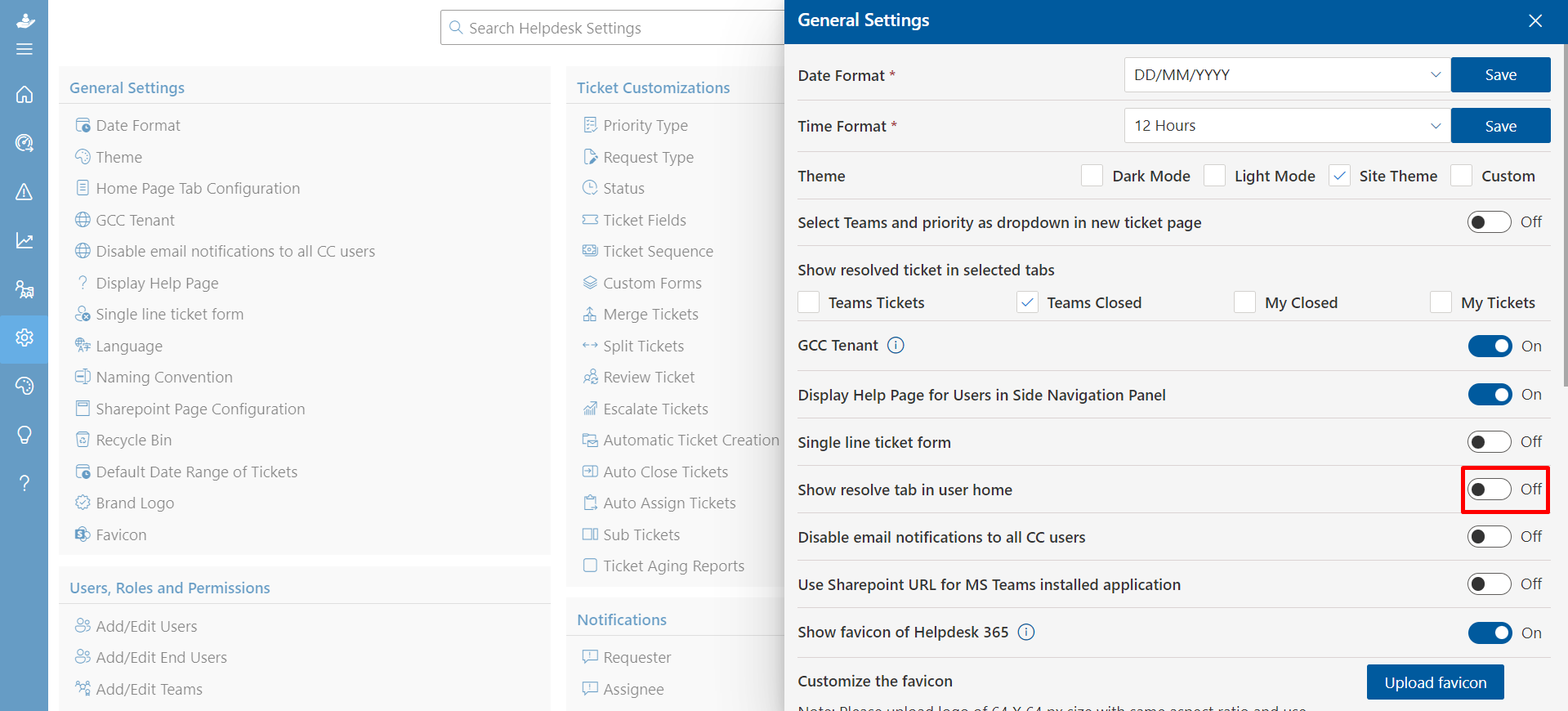Open Naming Convention setting
Screen dimensions: 1568x711
tap(164, 378)
